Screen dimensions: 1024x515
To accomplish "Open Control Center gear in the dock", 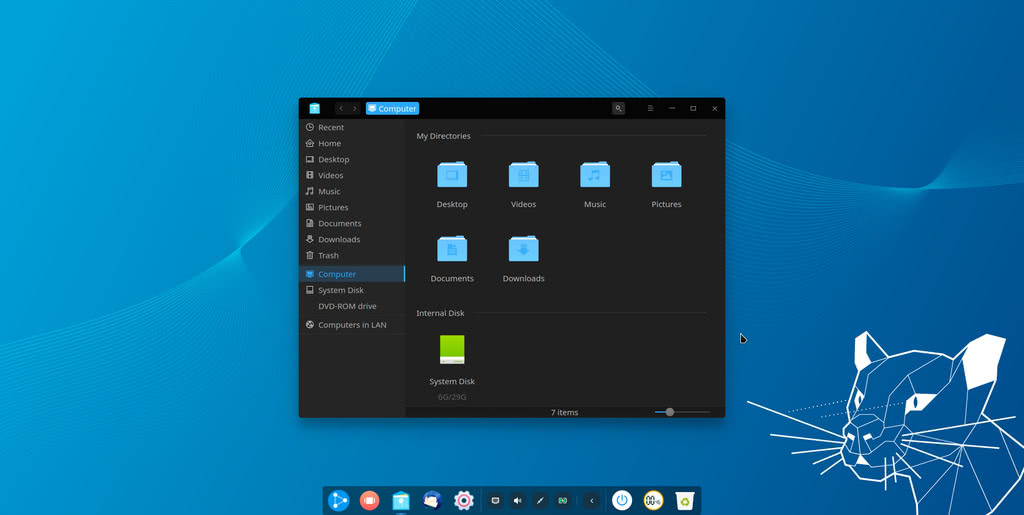I will [464, 501].
